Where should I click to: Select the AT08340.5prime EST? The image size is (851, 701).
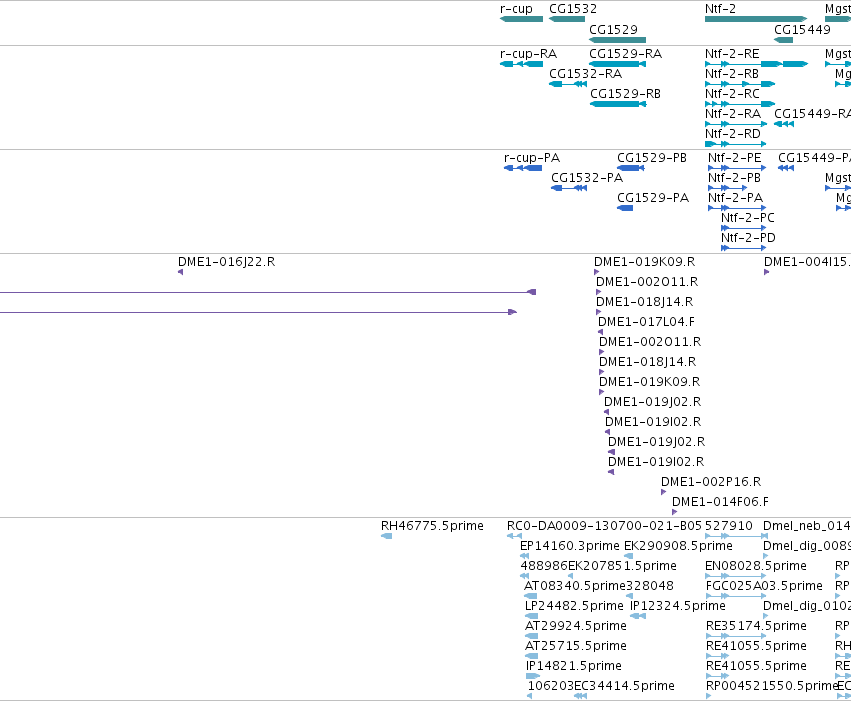coord(531,597)
